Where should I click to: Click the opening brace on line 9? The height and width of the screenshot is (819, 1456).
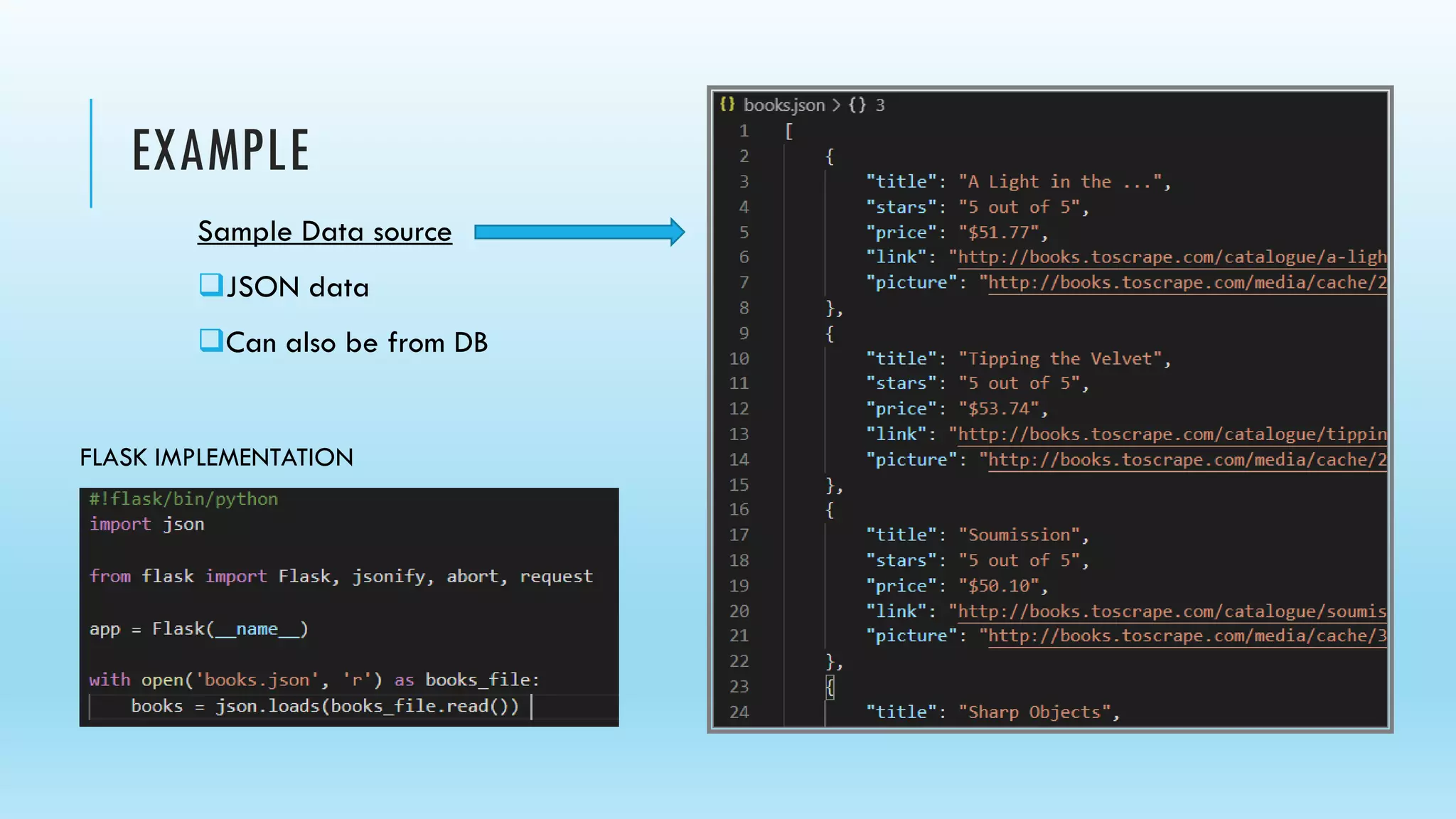(830, 333)
